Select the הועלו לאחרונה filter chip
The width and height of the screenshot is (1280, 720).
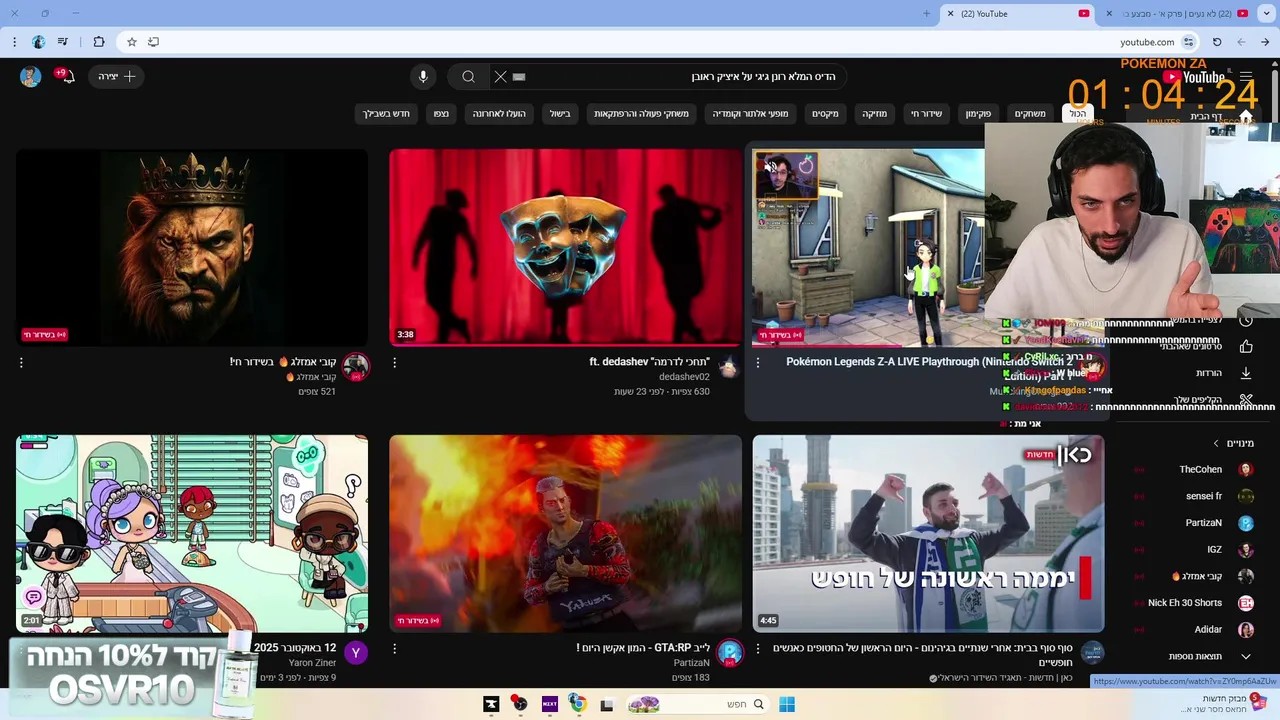point(499,114)
